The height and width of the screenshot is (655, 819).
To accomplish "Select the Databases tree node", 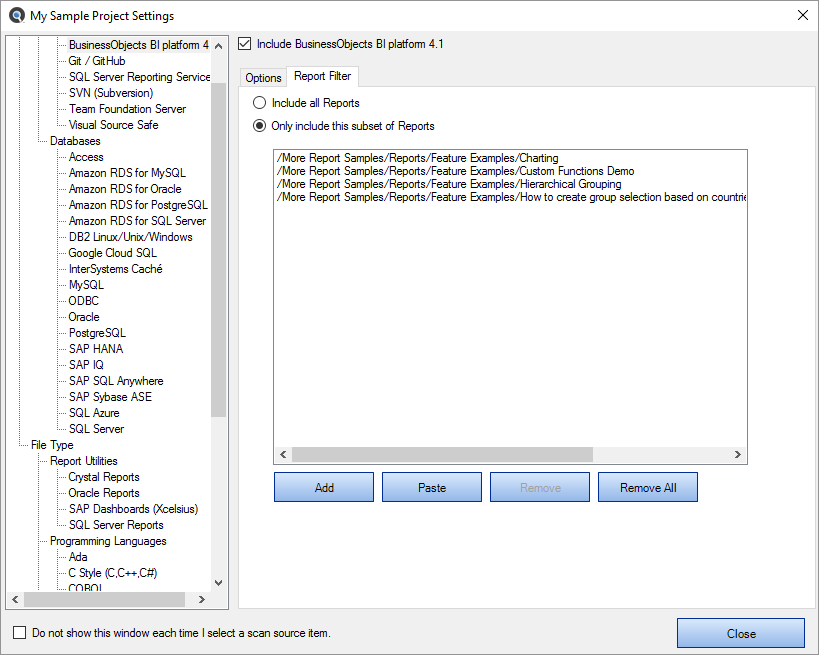I will [75, 141].
